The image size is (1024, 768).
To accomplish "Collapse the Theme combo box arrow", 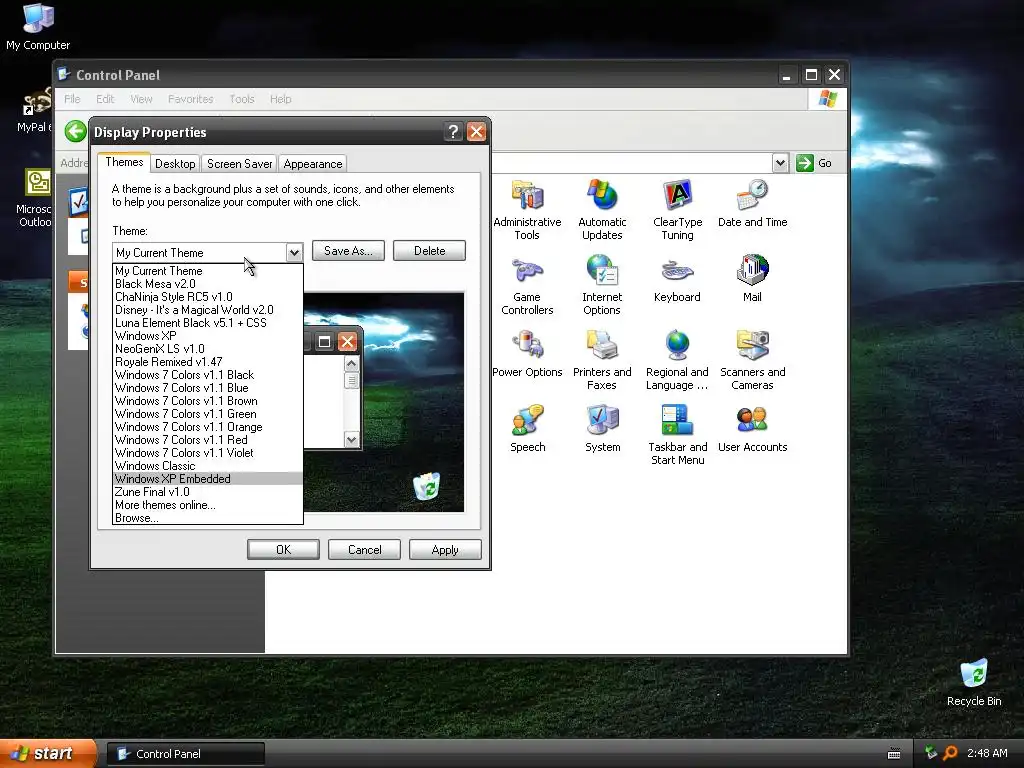I will click(x=294, y=252).
